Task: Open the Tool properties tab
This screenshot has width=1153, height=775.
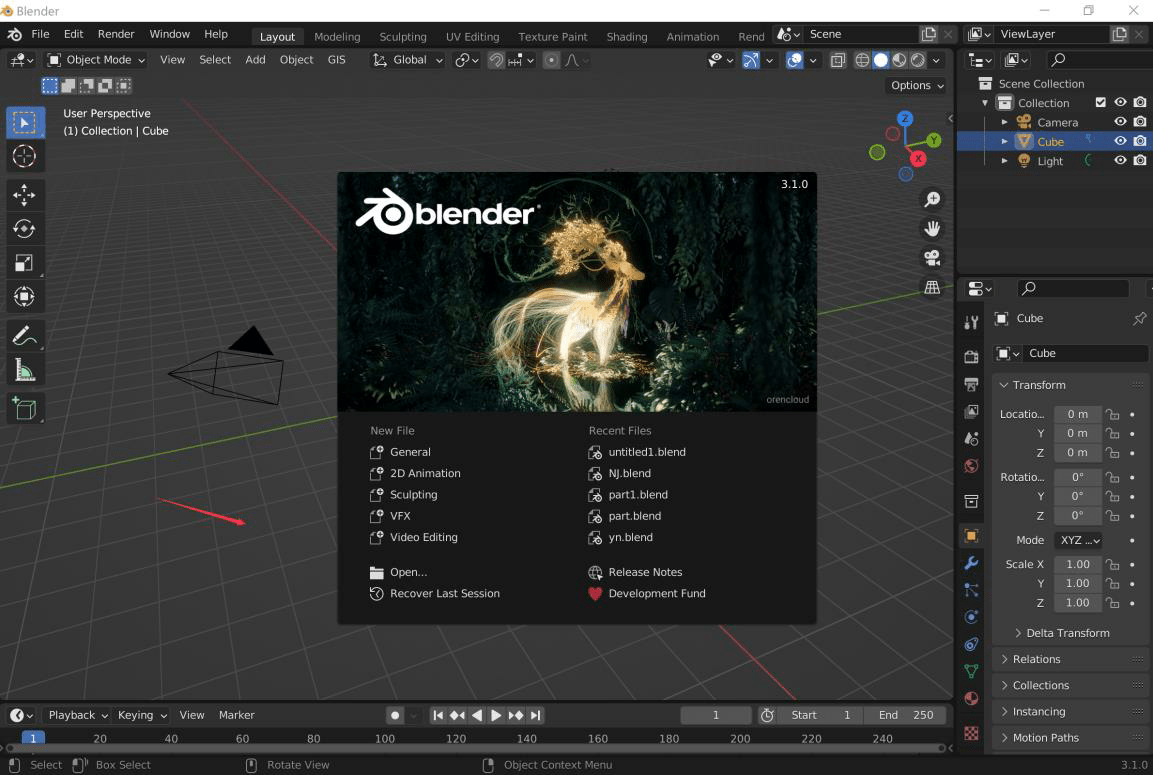Action: pyautogui.click(x=971, y=322)
